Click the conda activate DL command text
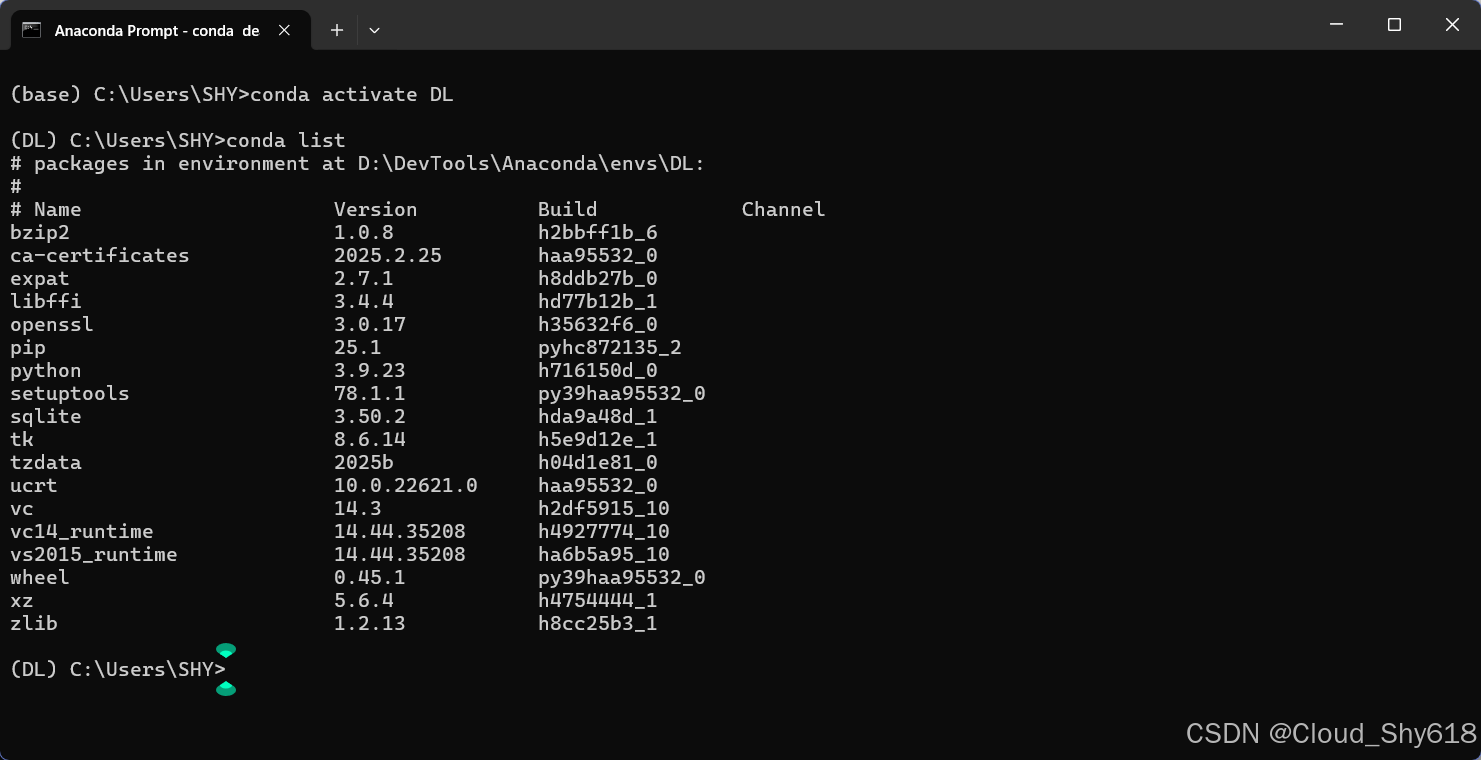The height and width of the screenshot is (760, 1481). coord(352,95)
